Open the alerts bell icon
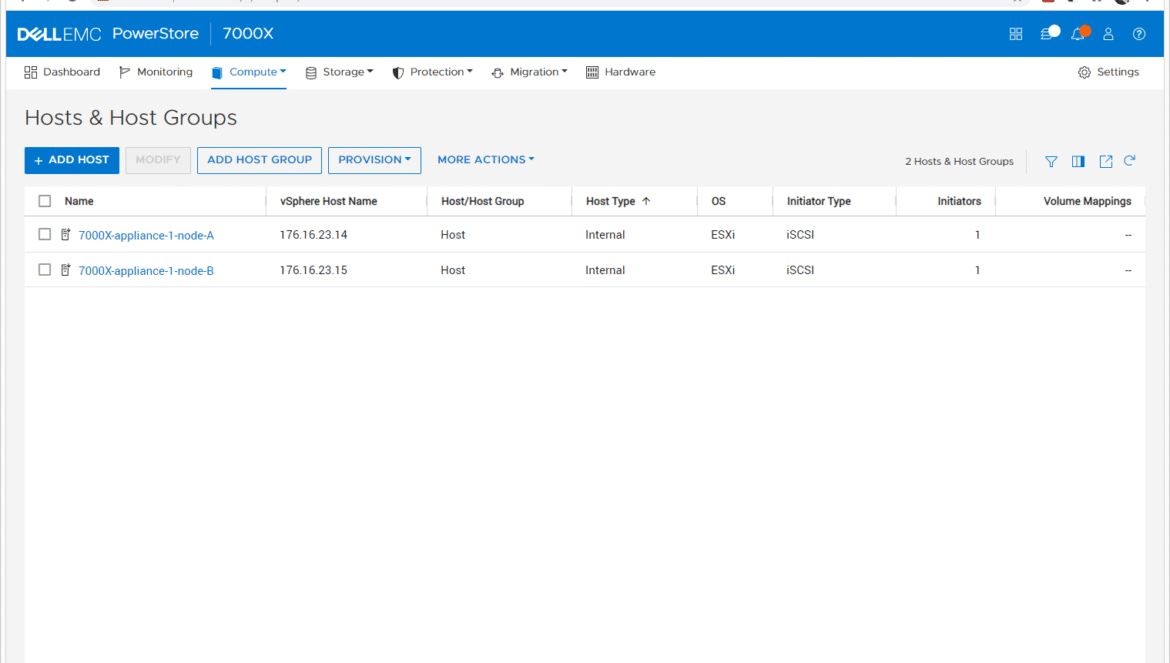 pos(1080,33)
